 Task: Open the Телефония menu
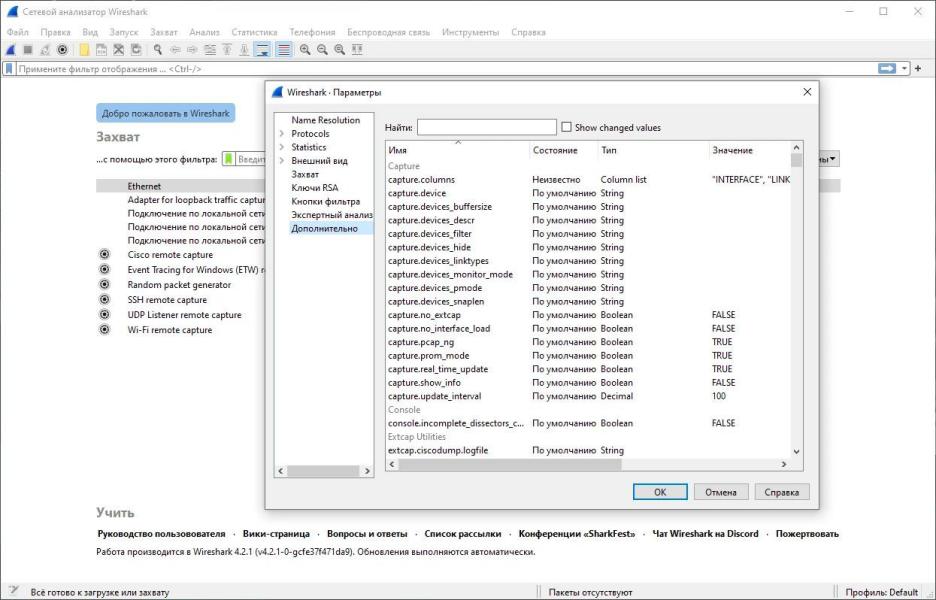[312, 32]
